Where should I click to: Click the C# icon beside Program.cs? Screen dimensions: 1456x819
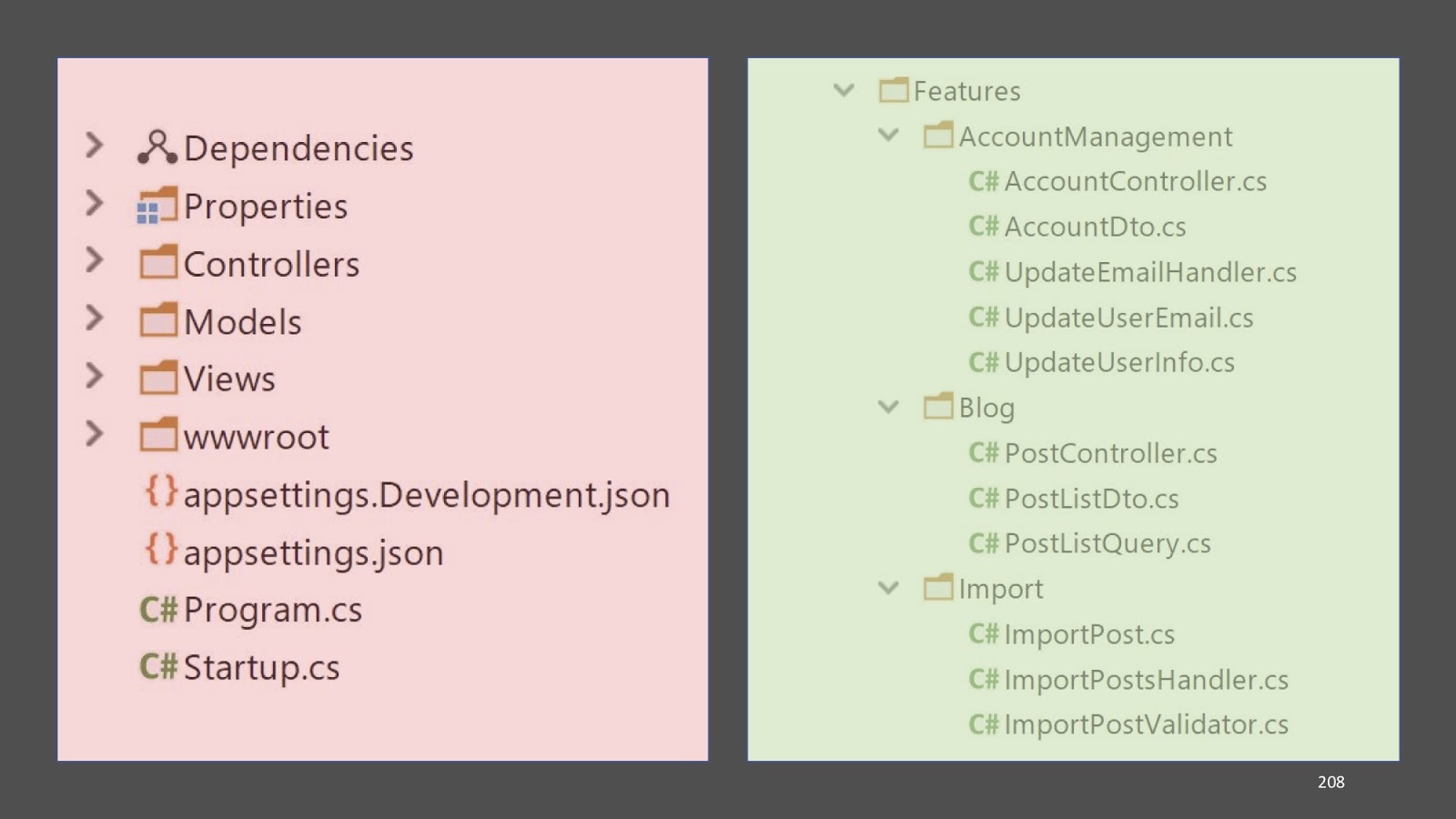click(158, 610)
